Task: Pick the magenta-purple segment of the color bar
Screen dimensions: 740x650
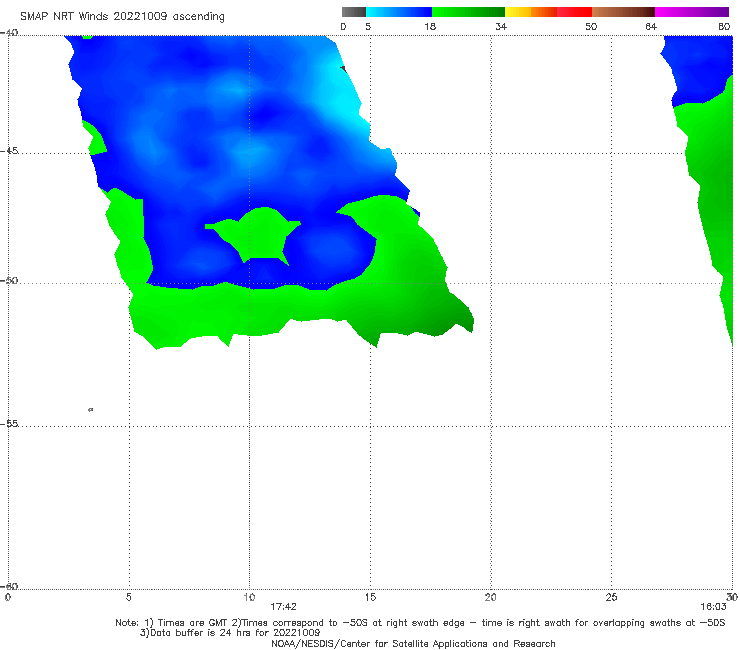Action: click(692, 12)
